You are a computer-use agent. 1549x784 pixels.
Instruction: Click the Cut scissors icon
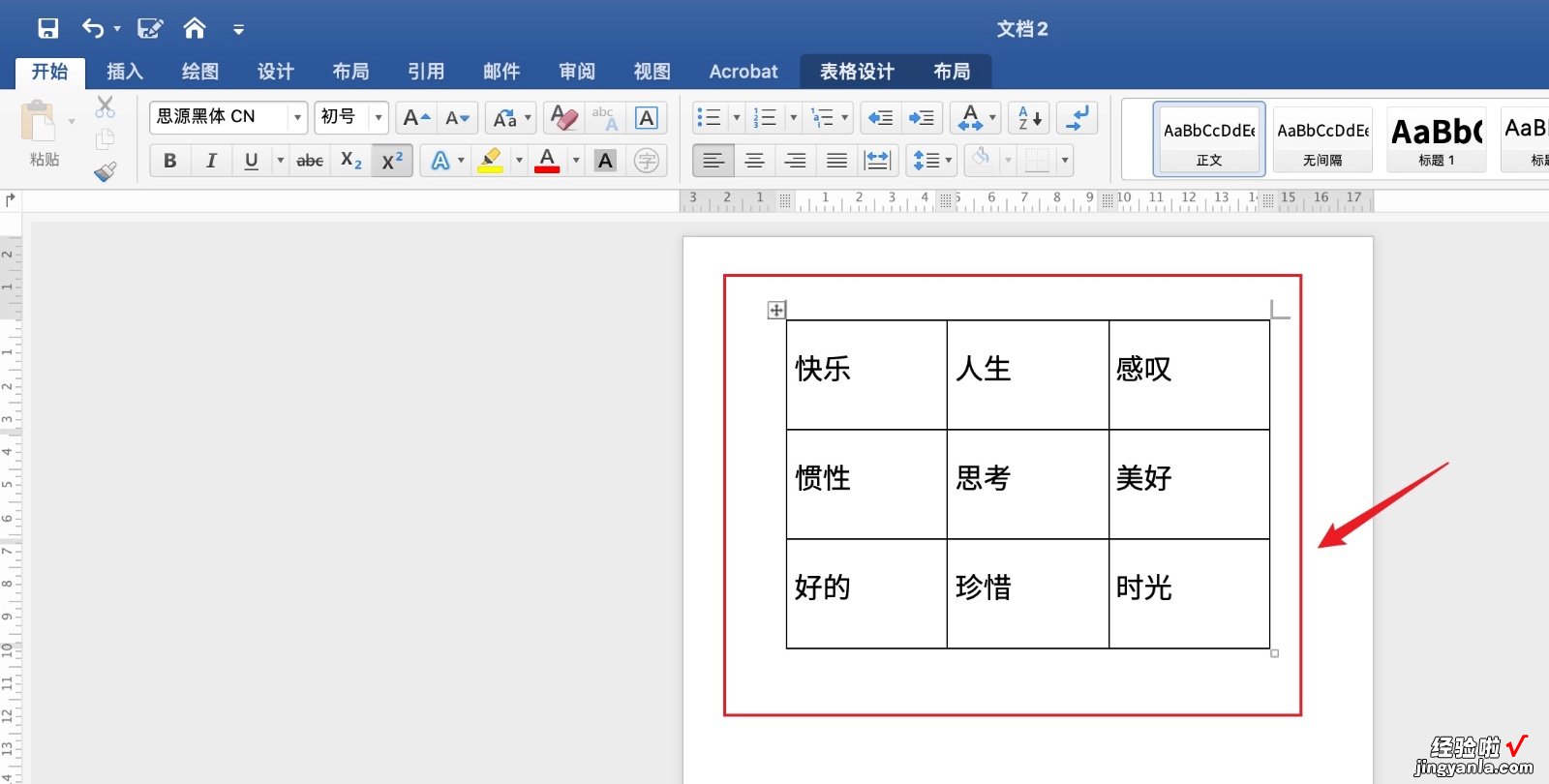pos(105,106)
